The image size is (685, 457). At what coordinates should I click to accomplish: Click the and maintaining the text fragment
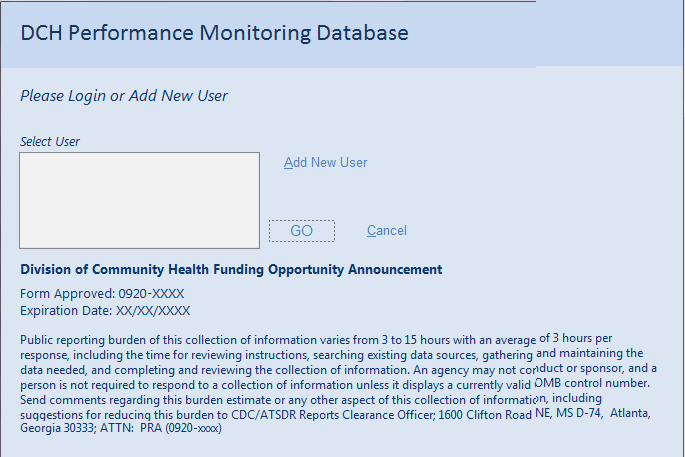click(589, 353)
